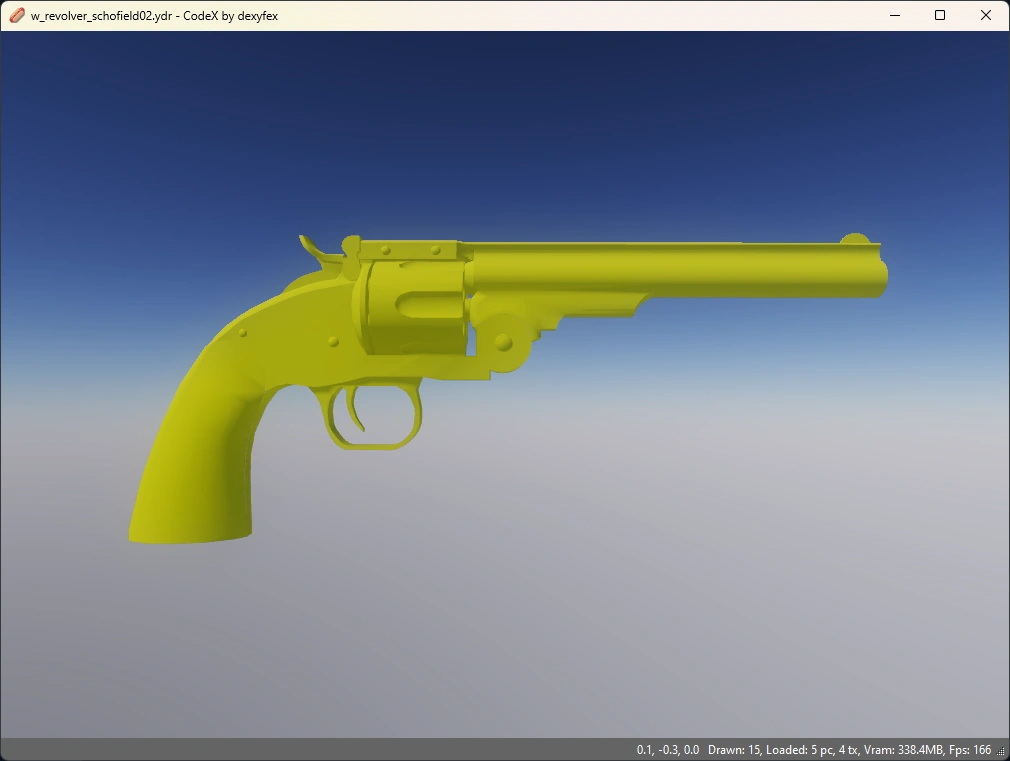Click the "Vram: 338.4MB" status text

point(904,750)
